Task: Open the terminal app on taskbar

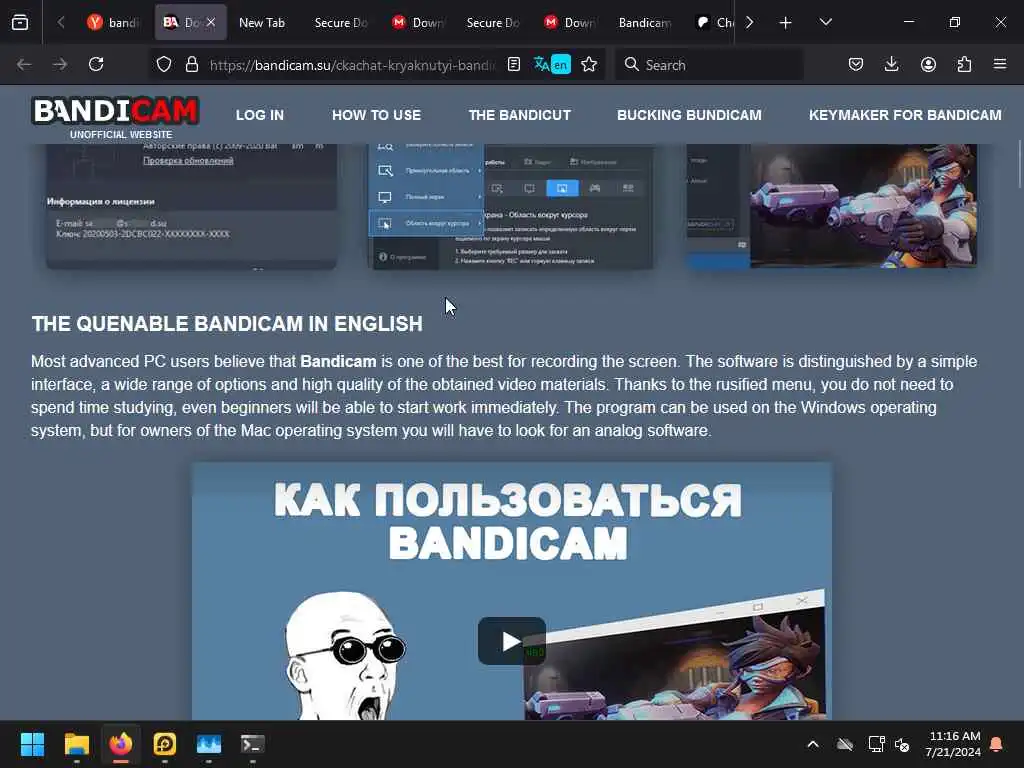Action: tap(253, 744)
